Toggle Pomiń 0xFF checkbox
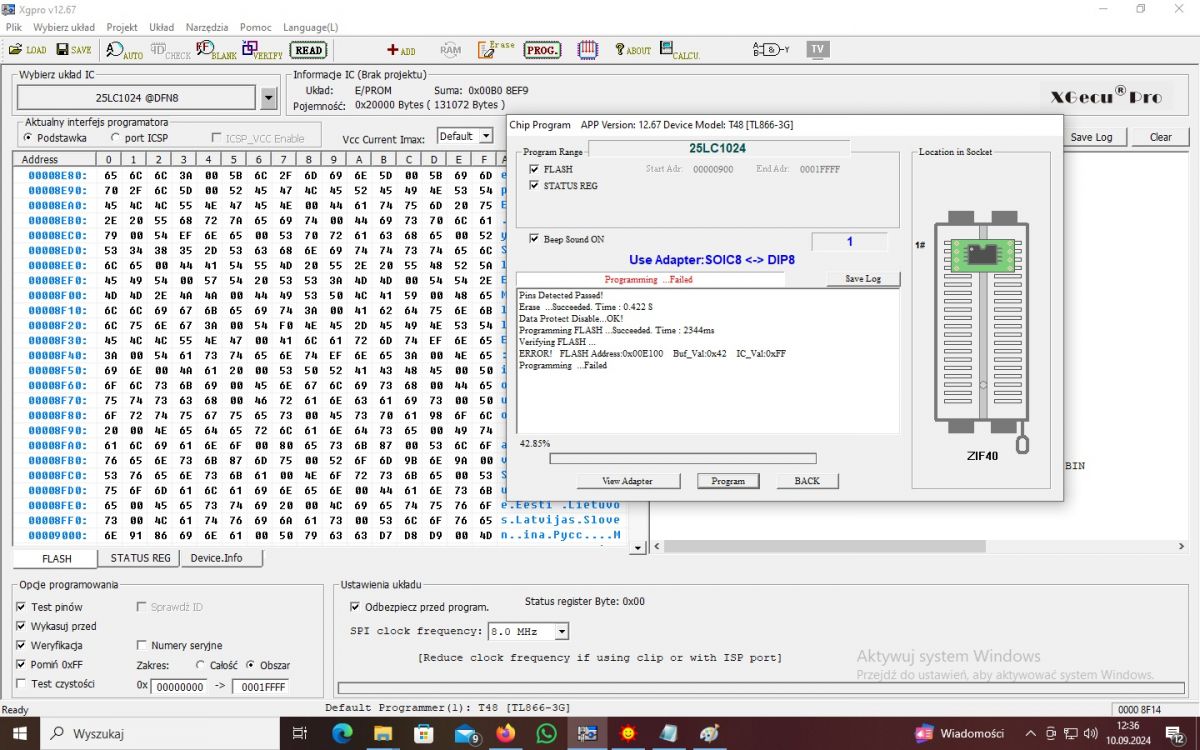This screenshot has width=1200, height=750. 21,665
